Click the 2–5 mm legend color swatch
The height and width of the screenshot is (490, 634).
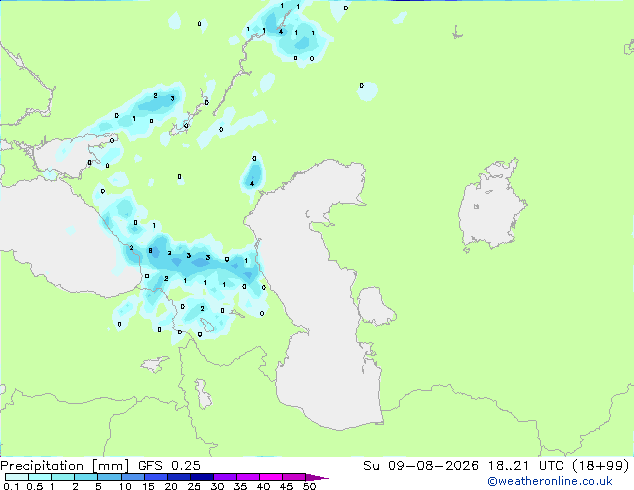click(x=86, y=477)
